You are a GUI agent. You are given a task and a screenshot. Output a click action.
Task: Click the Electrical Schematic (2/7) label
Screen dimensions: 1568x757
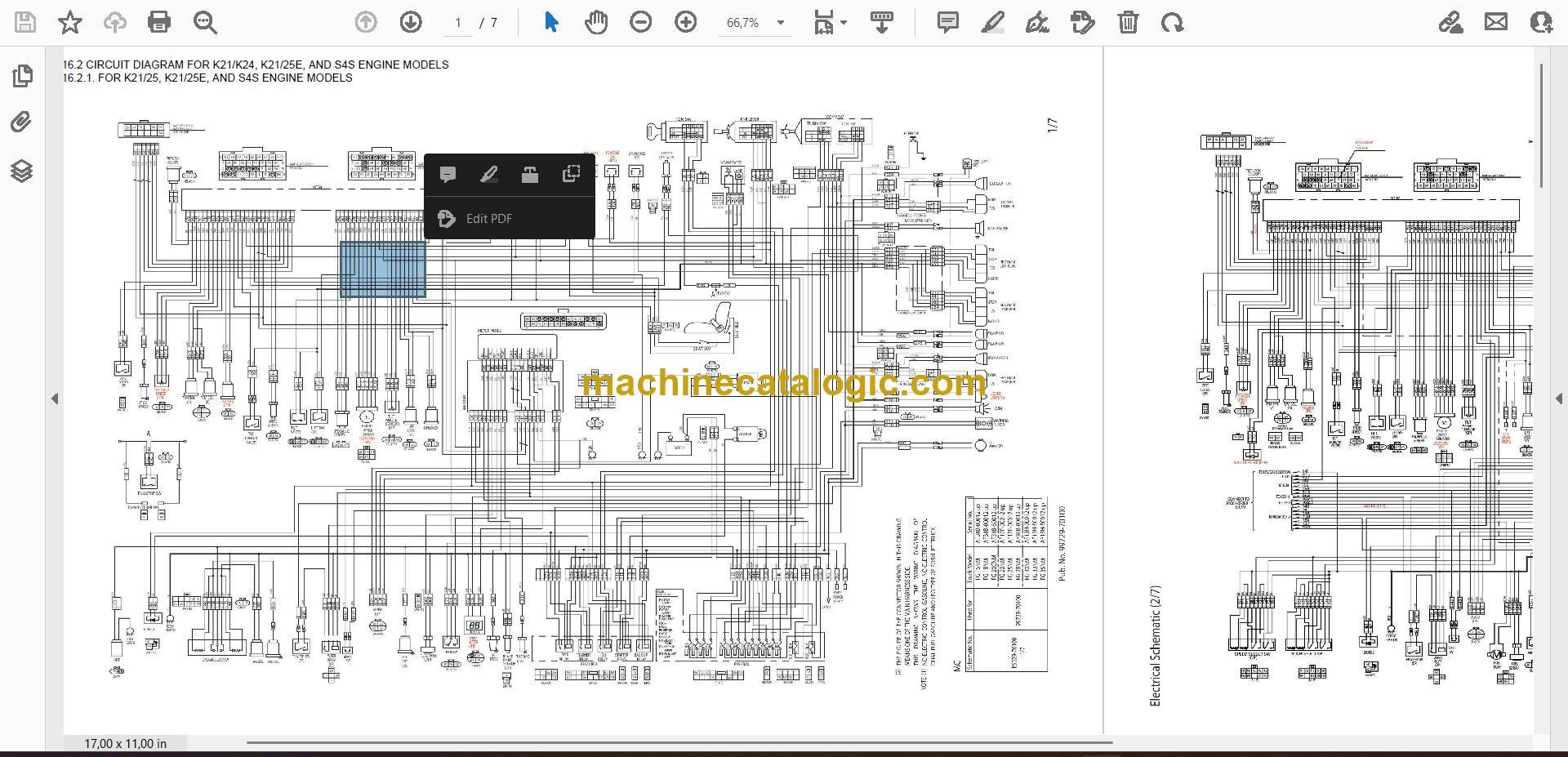(x=1155, y=645)
